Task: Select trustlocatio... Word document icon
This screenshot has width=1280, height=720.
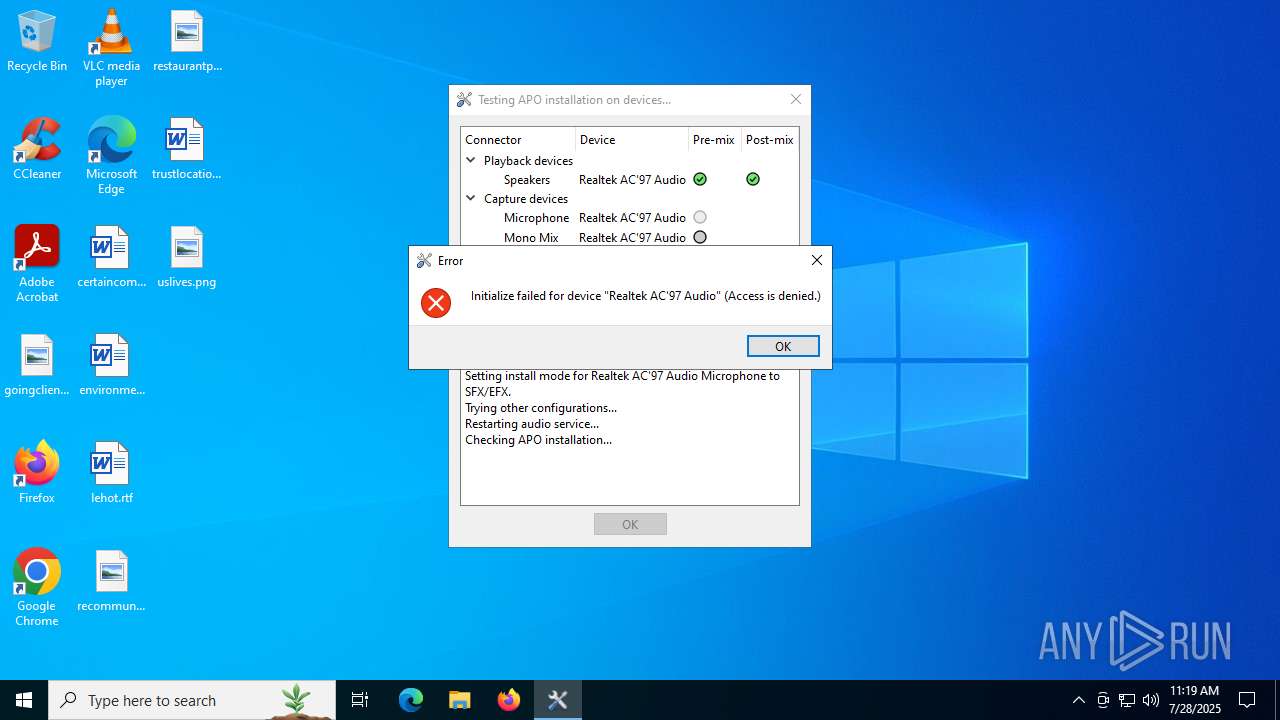Action: [x=187, y=150]
